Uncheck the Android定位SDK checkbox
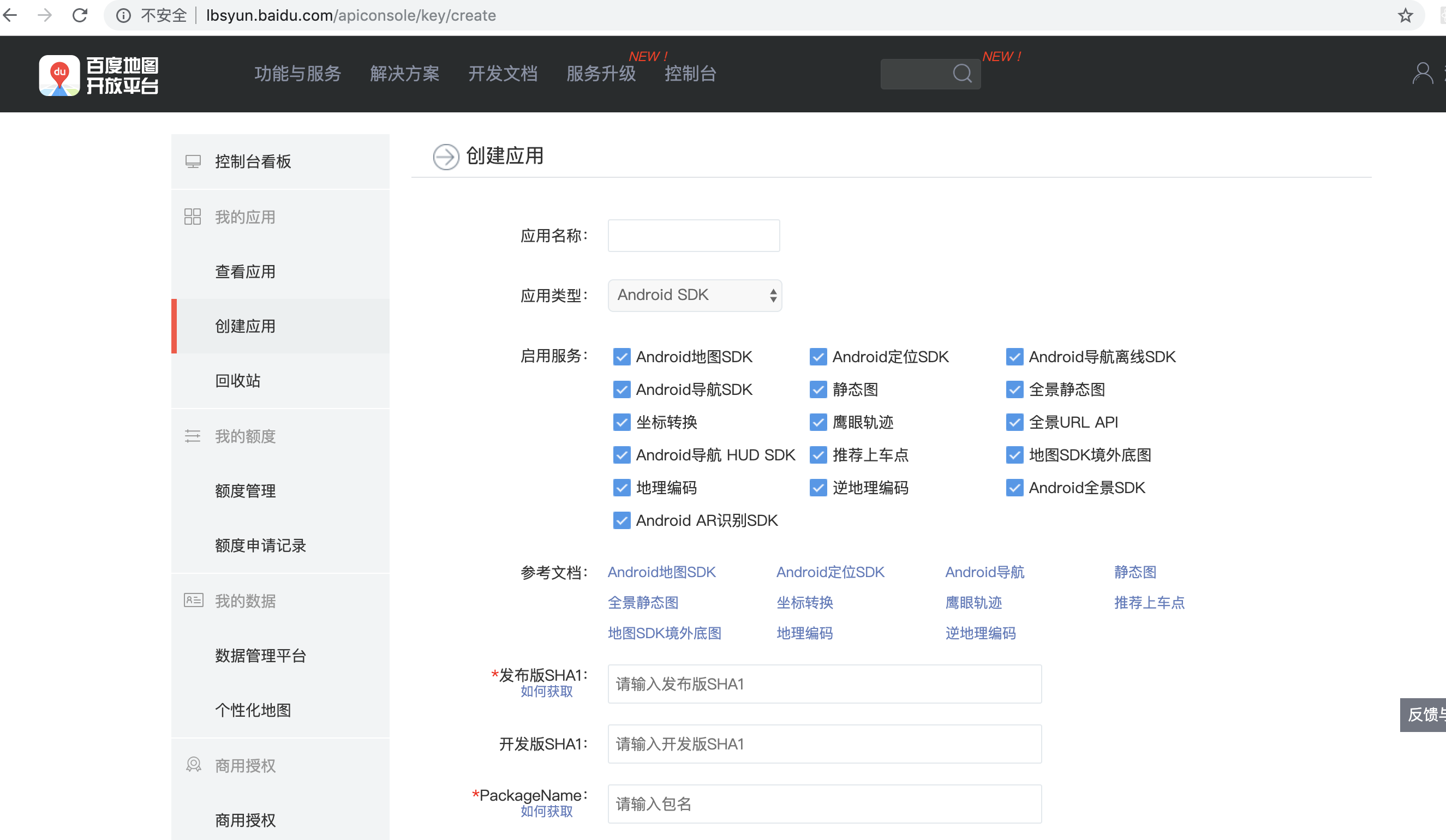Viewport: 1446px width, 840px height. [x=818, y=356]
